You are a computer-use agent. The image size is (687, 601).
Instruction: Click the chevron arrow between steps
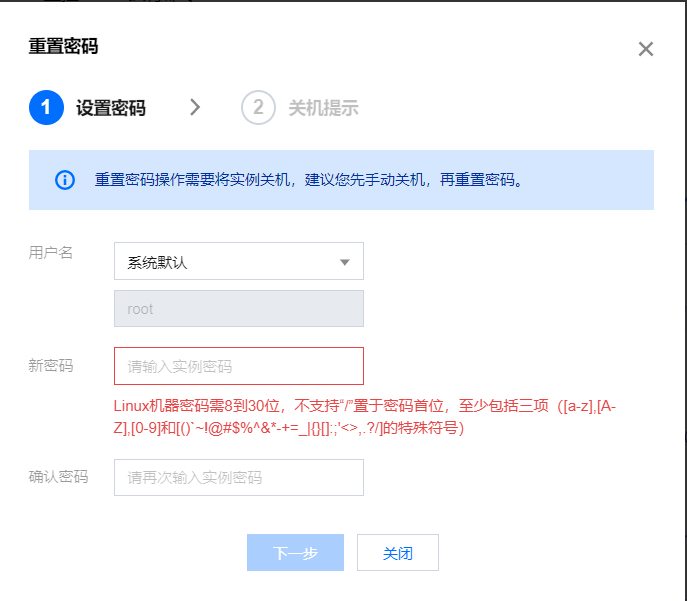(x=195, y=107)
